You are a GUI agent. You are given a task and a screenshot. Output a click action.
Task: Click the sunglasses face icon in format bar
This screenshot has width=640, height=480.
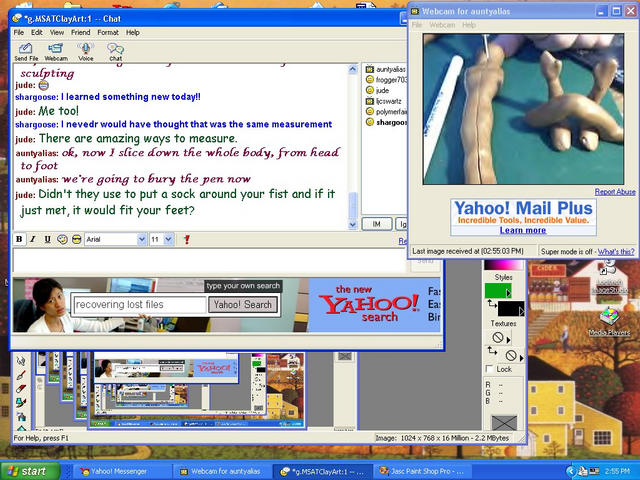[76, 239]
